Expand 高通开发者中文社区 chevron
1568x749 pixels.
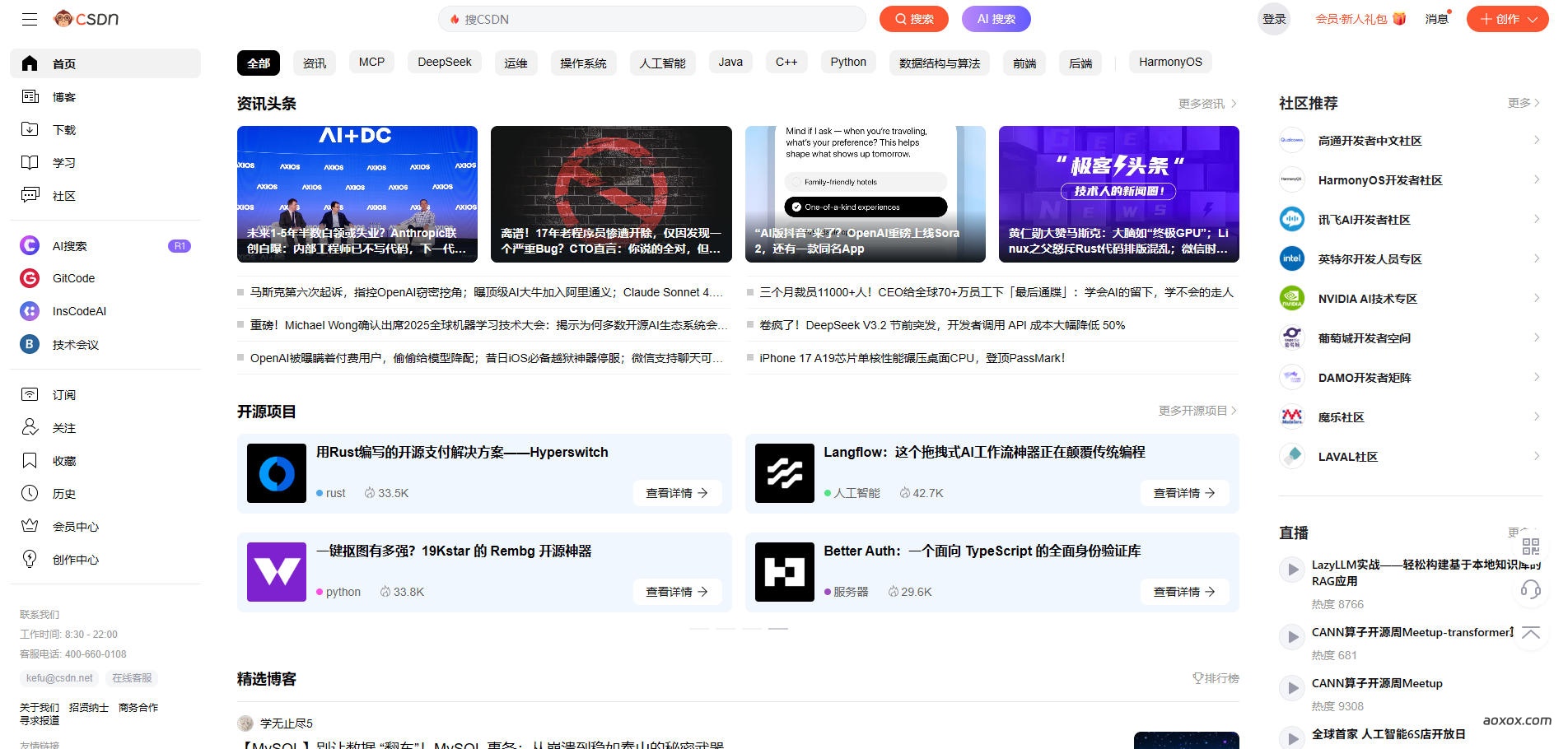(1537, 141)
